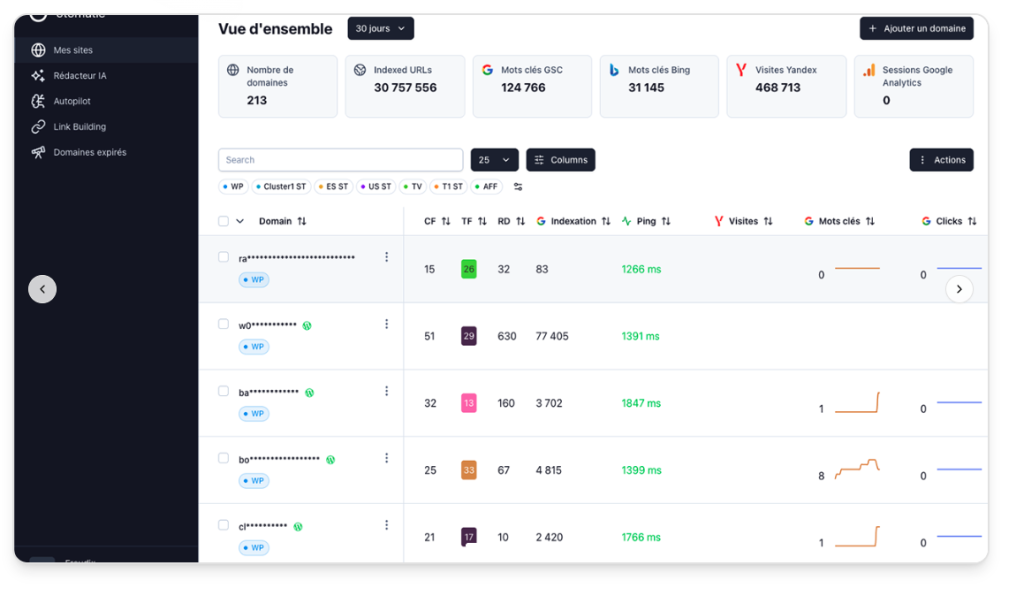1024x611 pixels.
Task: Select checkbox for the w0*** domain row
Action: click(x=223, y=324)
